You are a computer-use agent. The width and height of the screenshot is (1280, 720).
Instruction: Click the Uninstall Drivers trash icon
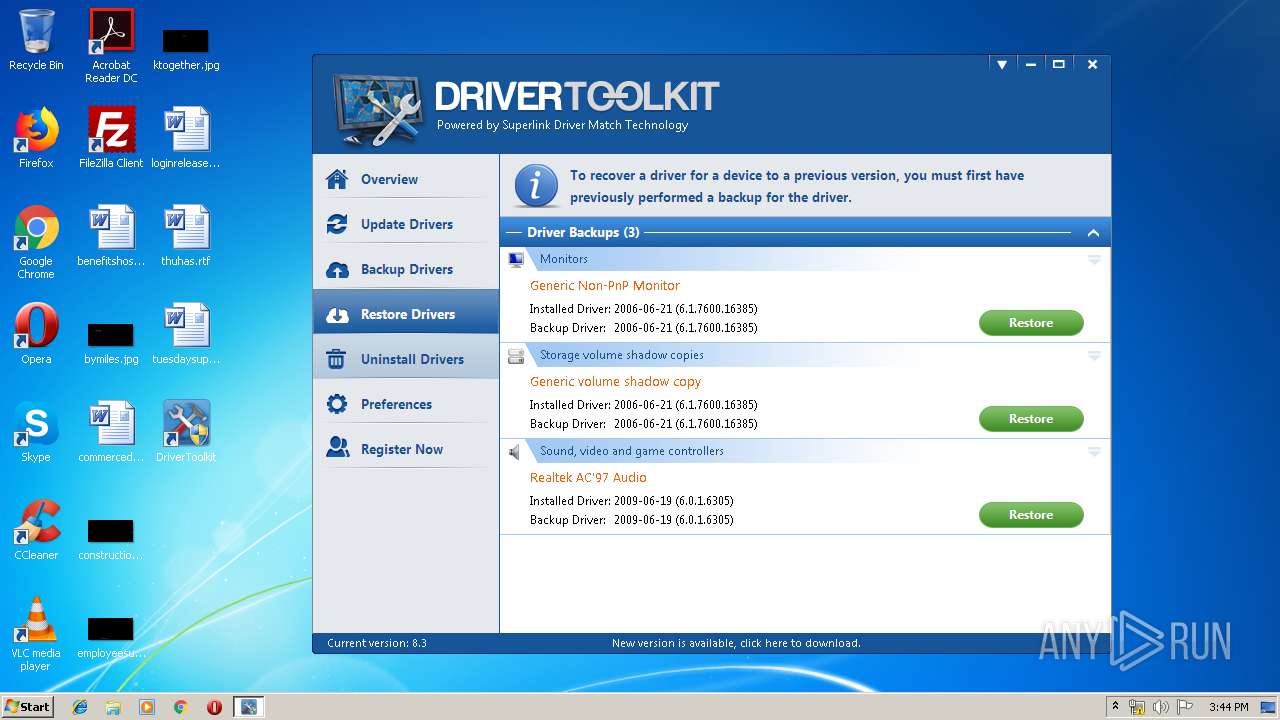pos(337,359)
